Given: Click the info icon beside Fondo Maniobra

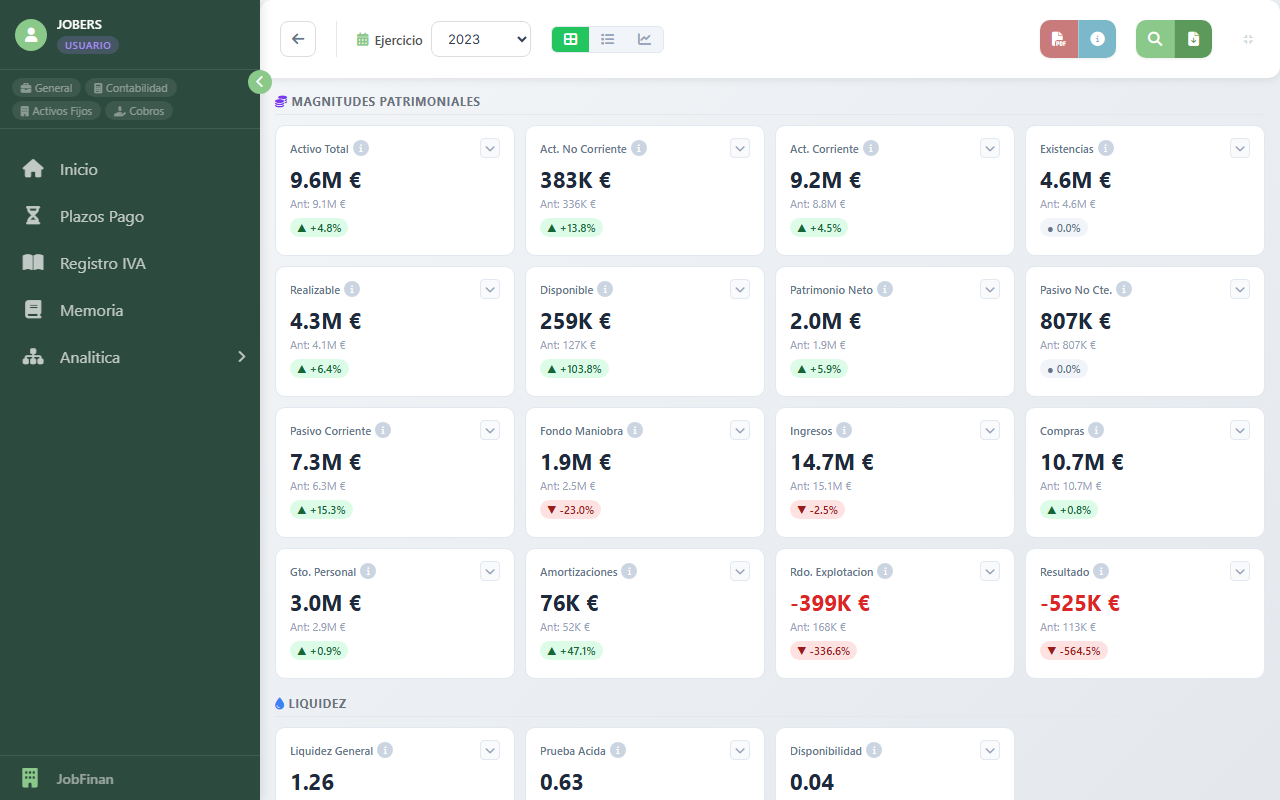Looking at the screenshot, I should (635, 430).
